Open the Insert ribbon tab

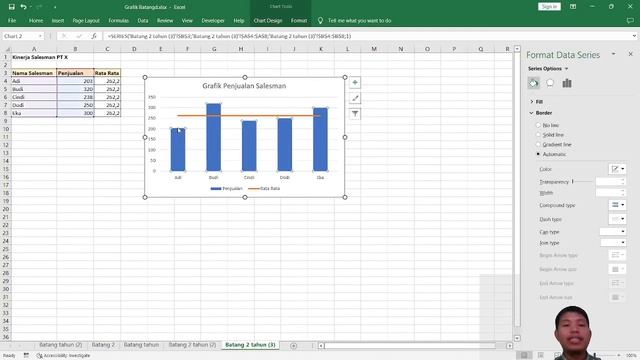(58, 20)
